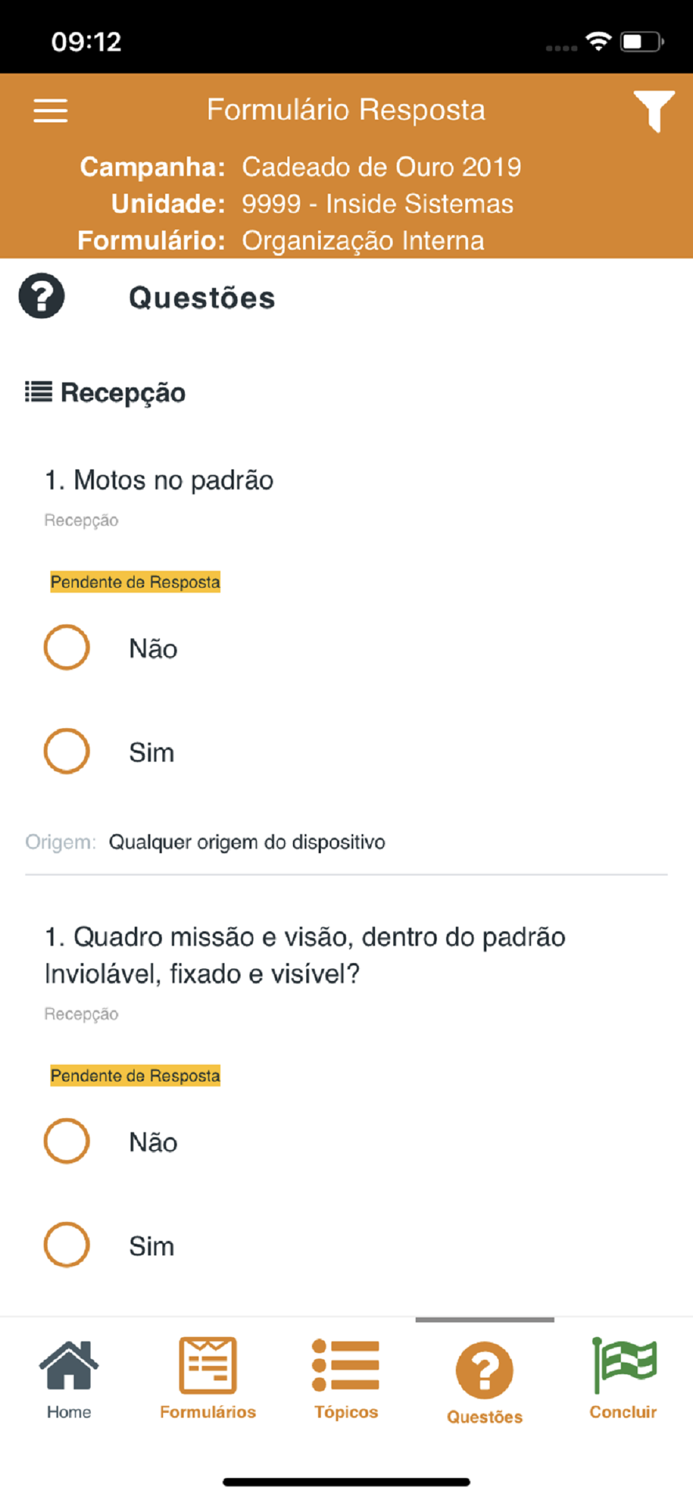
Task: Open the filter options
Action: pos(655,111)
